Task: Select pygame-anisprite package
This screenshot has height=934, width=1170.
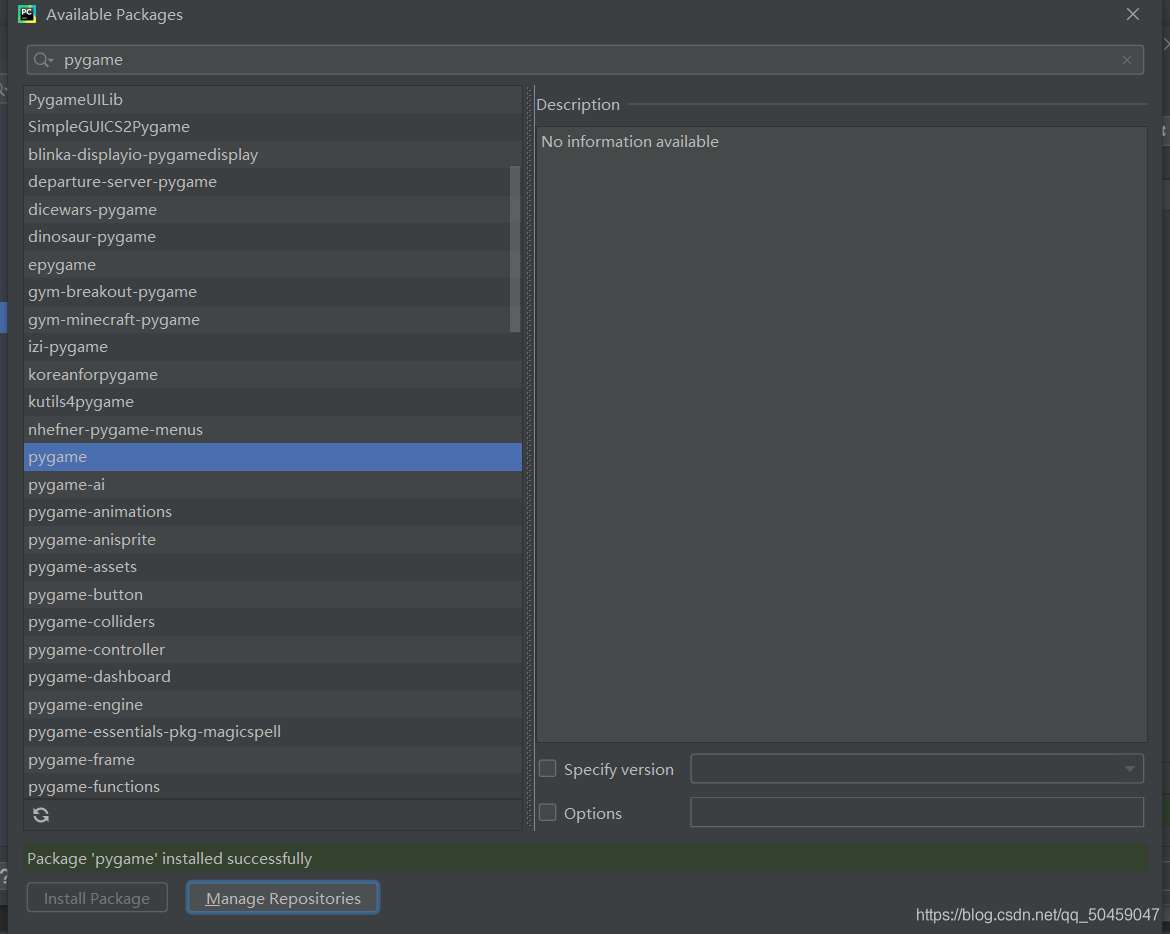Action: pos(273,539)
